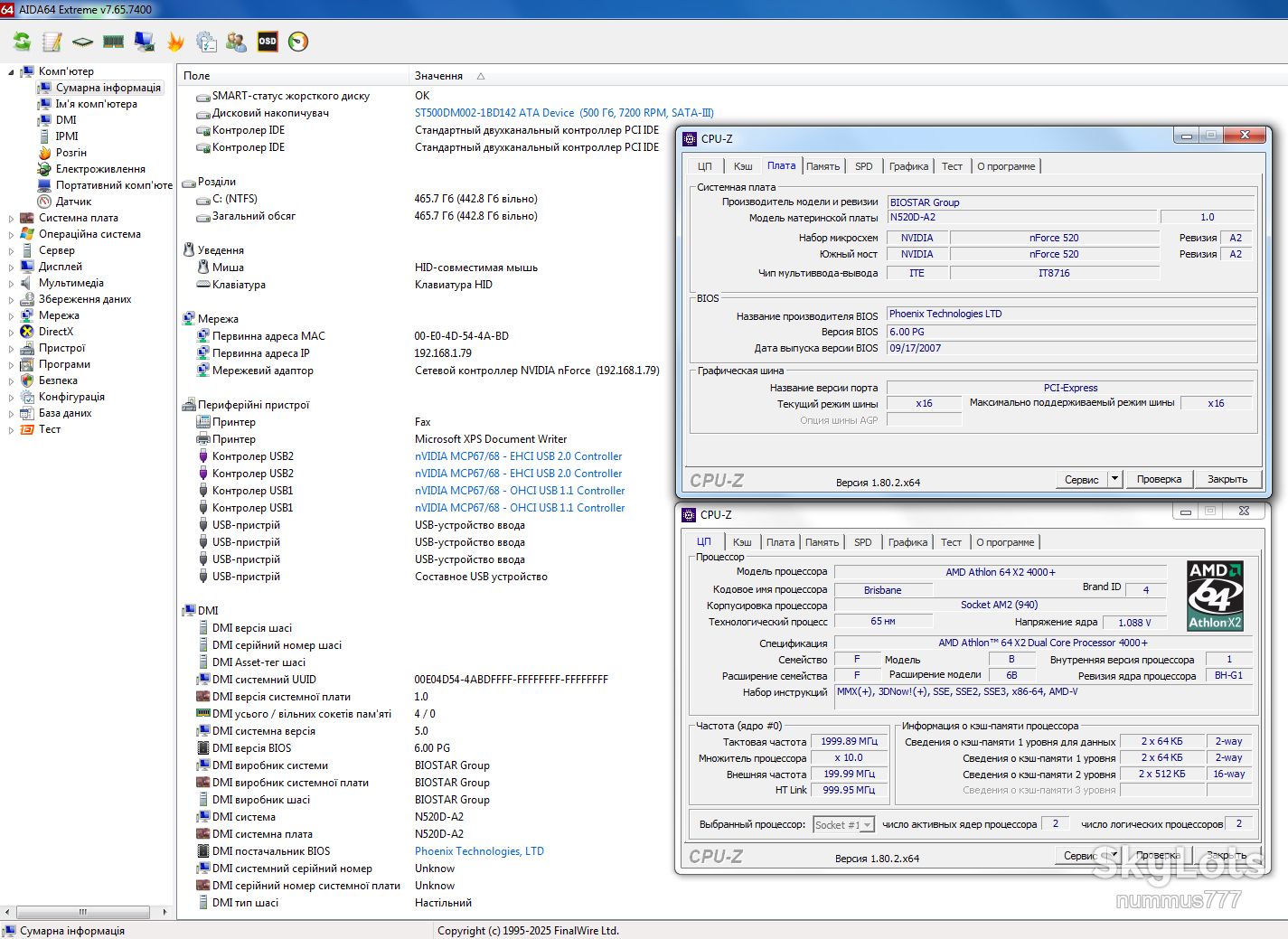
Task: Click the Проверка button in upper CPU-Z
Action: (x=1159, y=479)
